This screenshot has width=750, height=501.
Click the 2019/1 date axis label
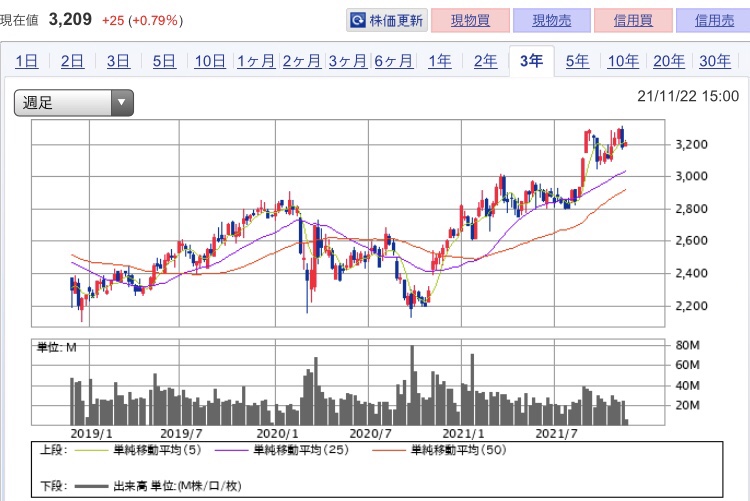[x=91, y=434]
